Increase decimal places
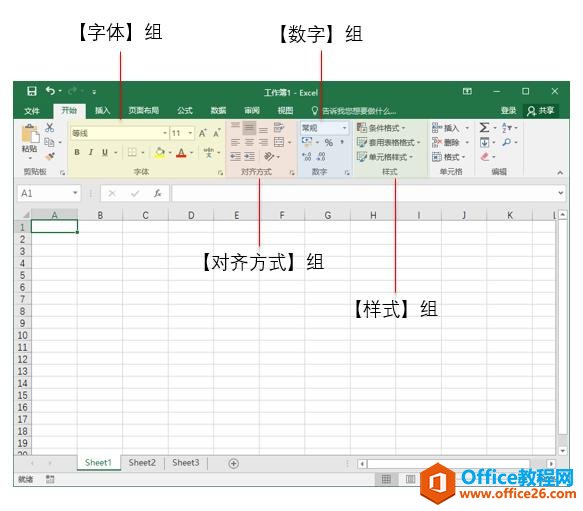The image size is (583, 511). tap(307, 157)
